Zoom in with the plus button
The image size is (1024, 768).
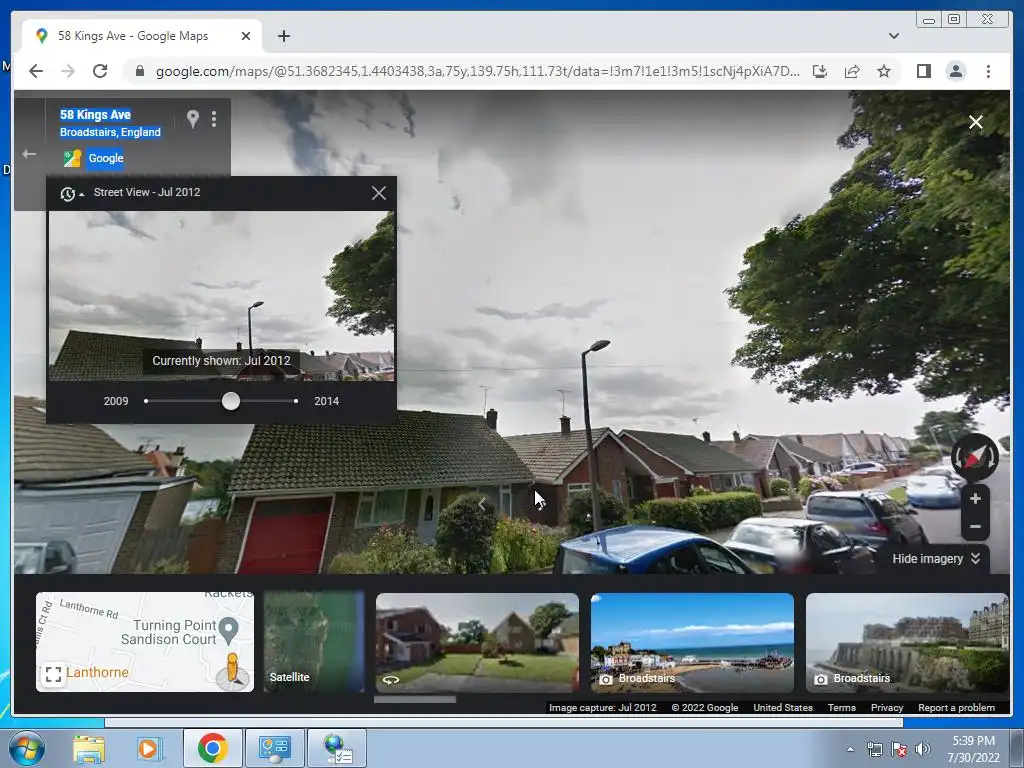coord(975,499)
